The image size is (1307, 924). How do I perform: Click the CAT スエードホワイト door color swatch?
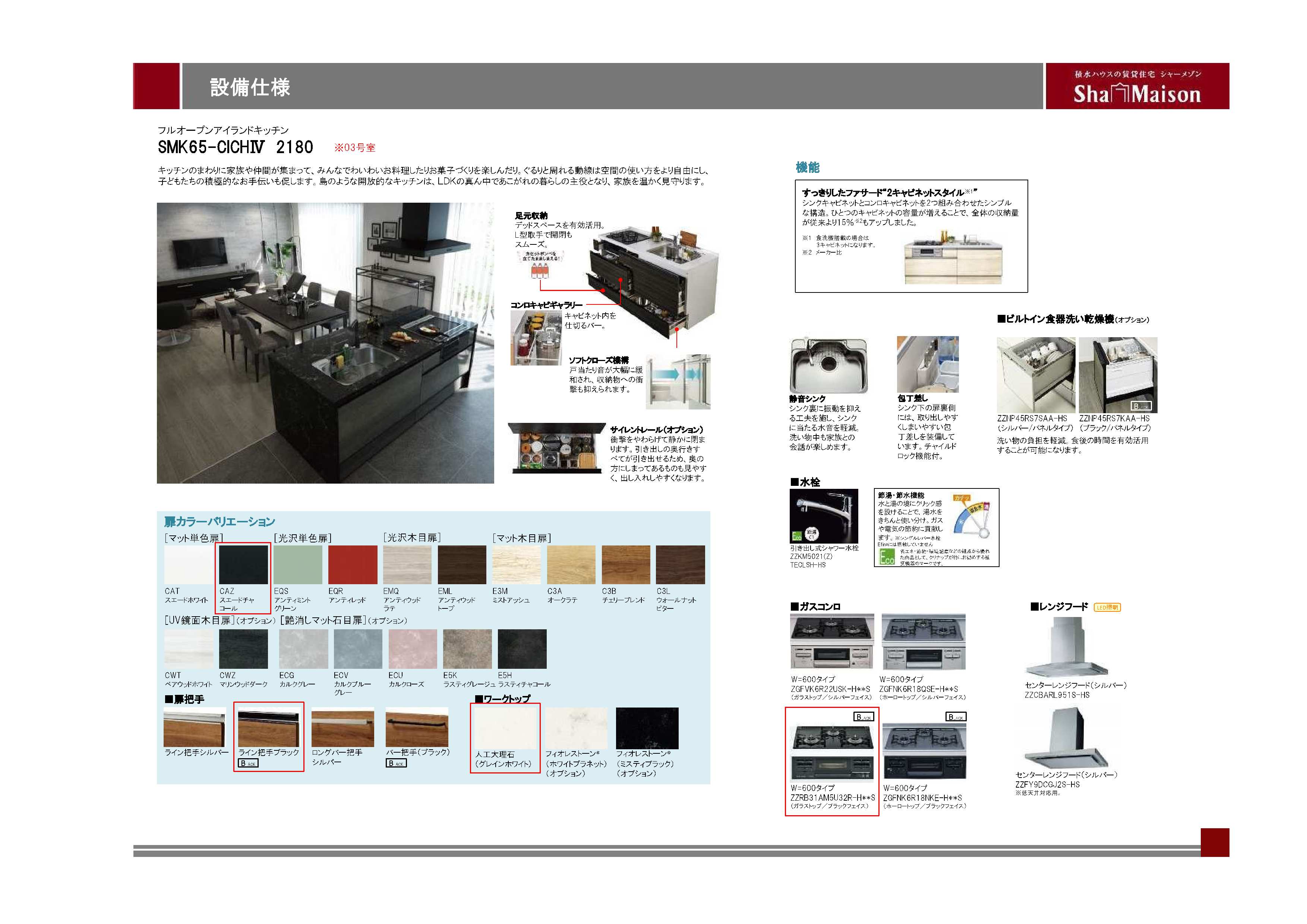[189, 564]
